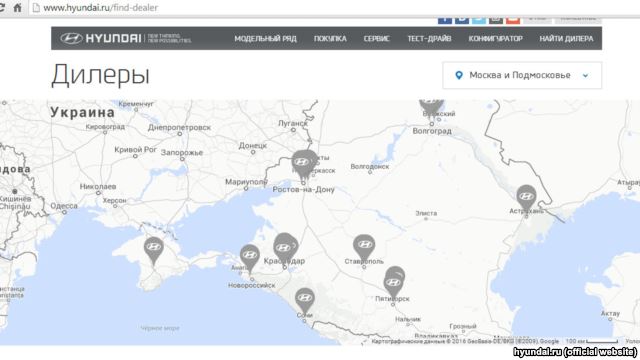
Task: Click the location pin icon beside Москва
Action: coord(459,75)
